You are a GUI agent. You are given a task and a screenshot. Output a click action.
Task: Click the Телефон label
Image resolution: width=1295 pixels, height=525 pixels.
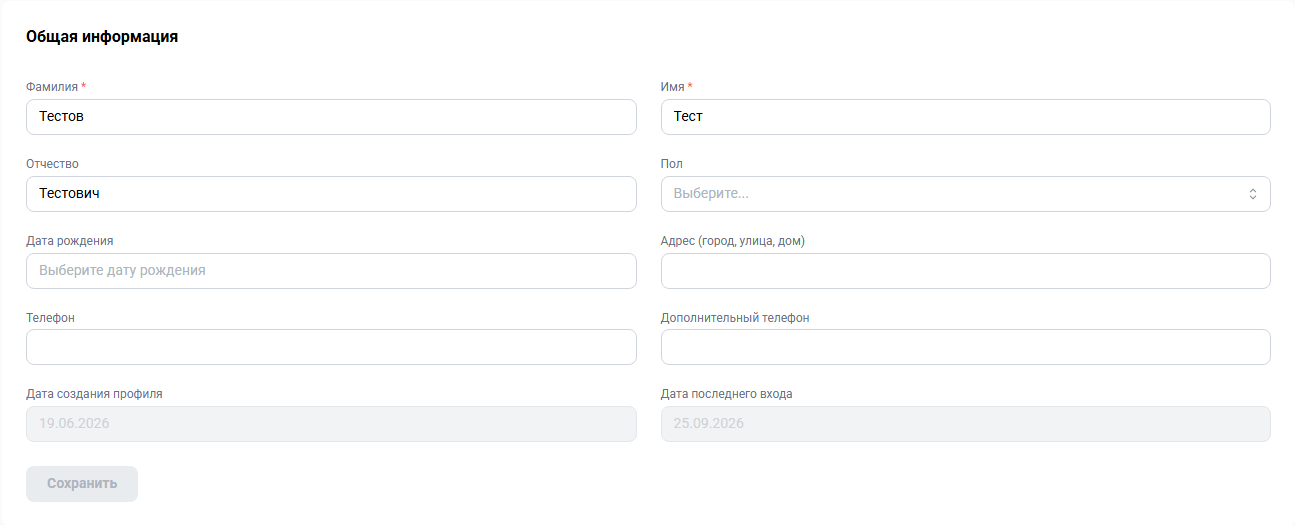pyautogui.click(x=50, y=318)
